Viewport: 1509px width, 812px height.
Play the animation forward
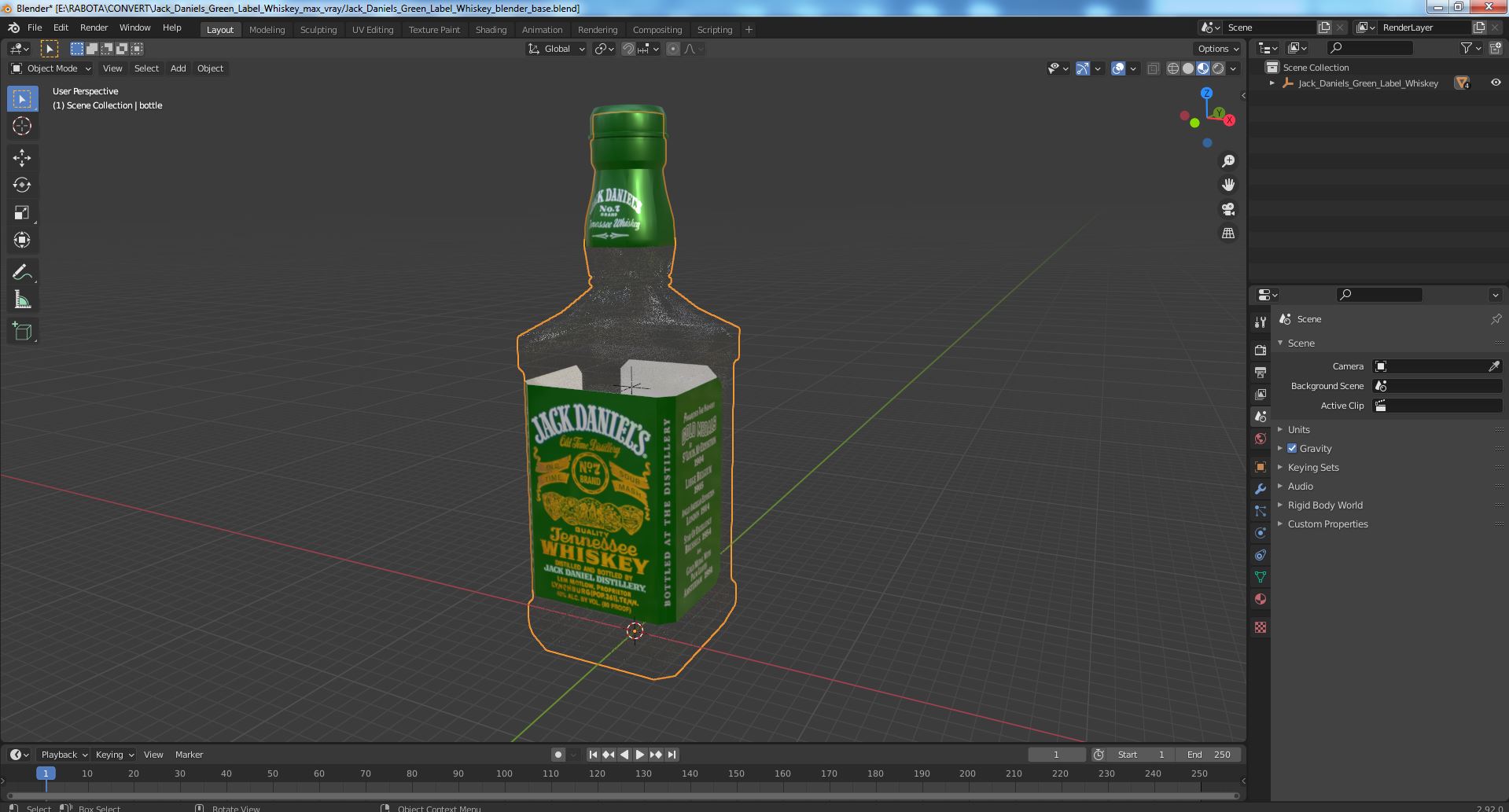[x=640, y=755]
